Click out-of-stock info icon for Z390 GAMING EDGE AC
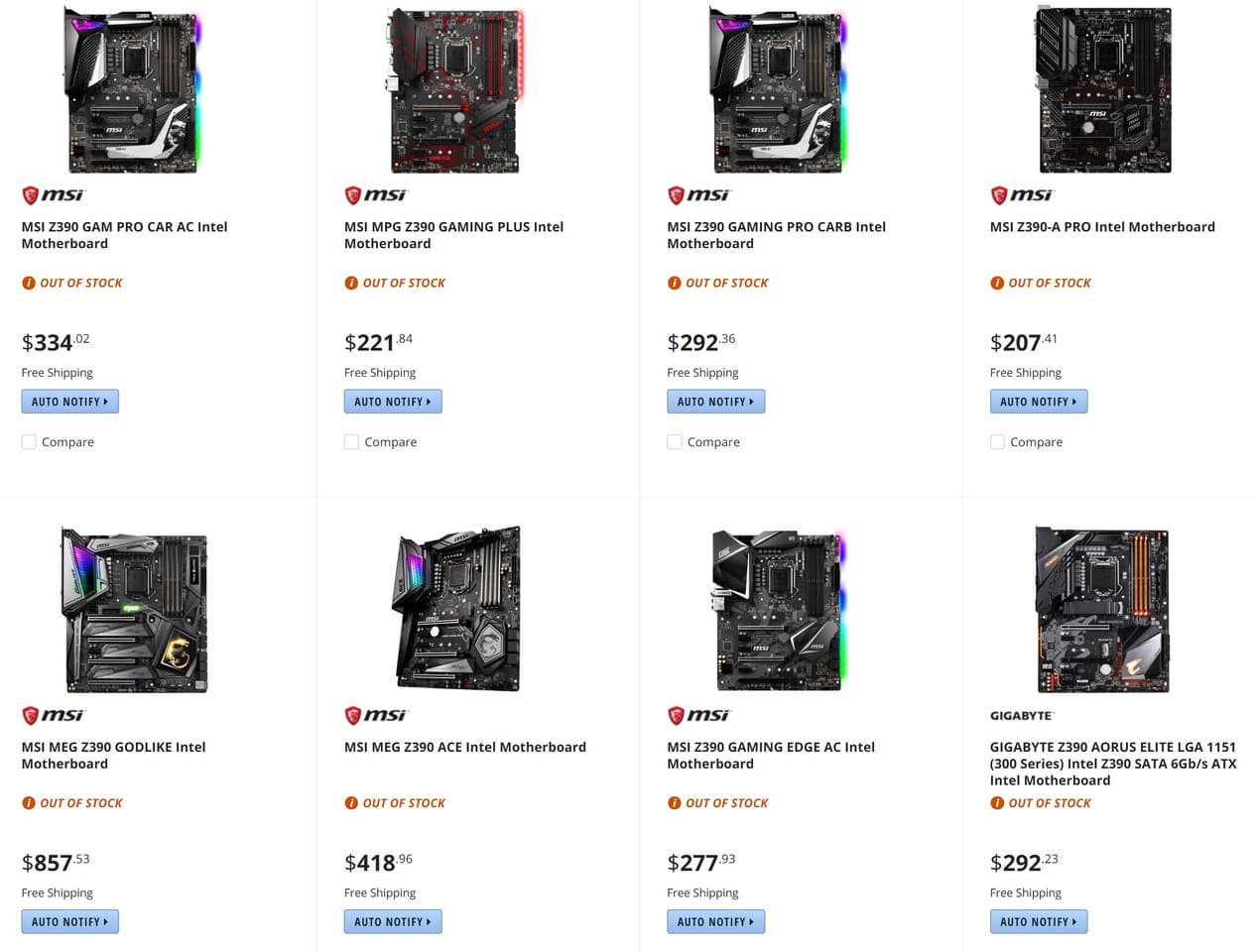The width and height of the screenshot is (1255, 952). click(x=675, y=803)
